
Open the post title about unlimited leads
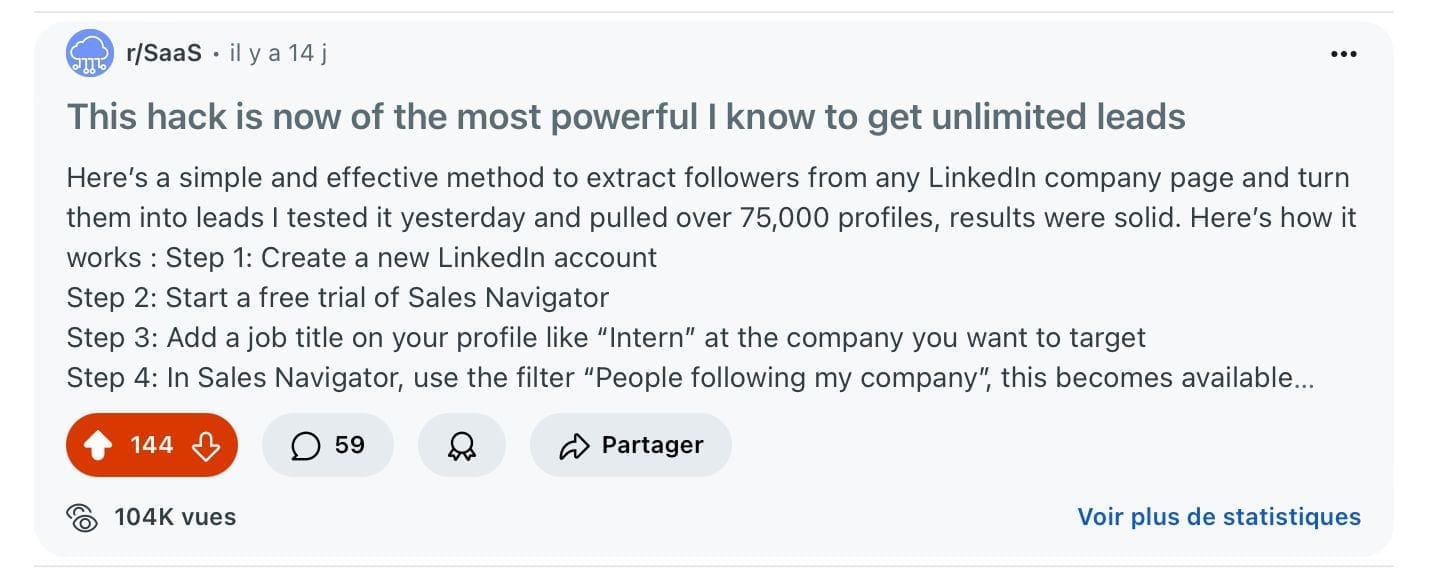[626, 117]
